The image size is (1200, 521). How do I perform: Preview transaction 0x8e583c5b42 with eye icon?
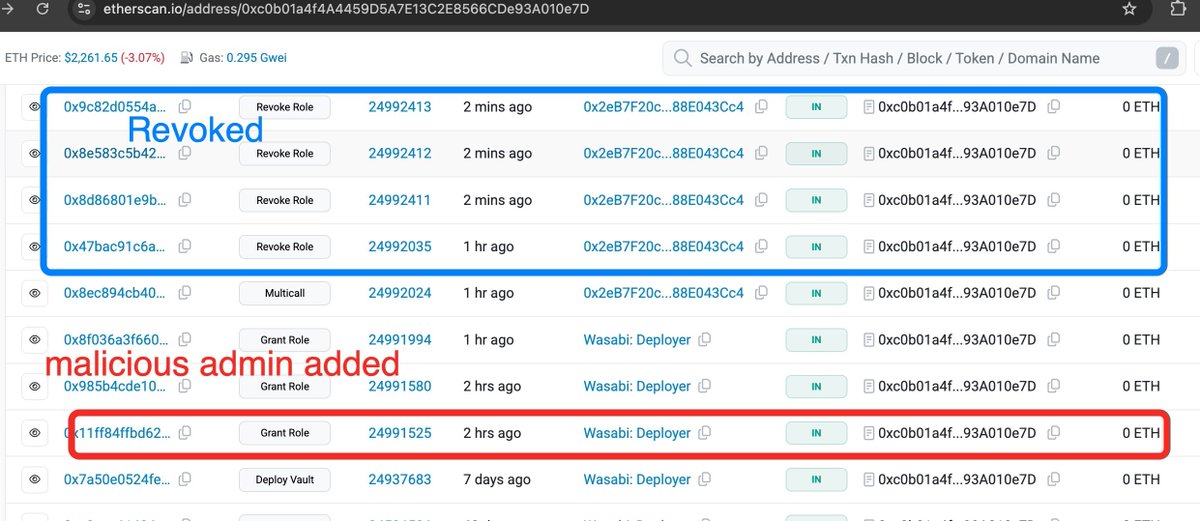point(34,153)
